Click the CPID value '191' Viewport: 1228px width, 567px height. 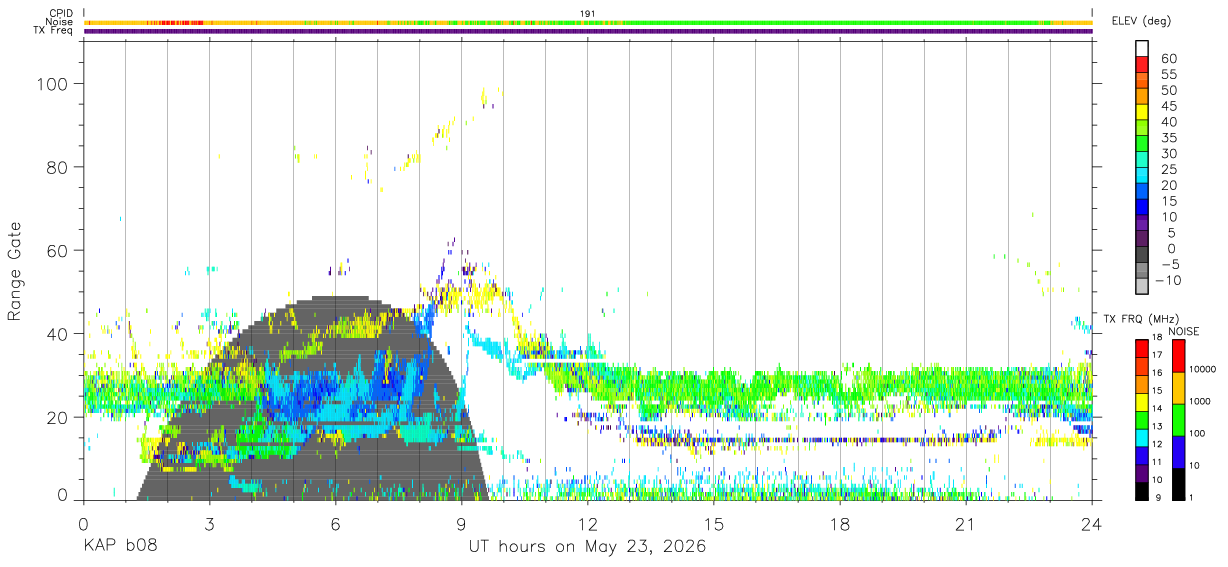587,13
